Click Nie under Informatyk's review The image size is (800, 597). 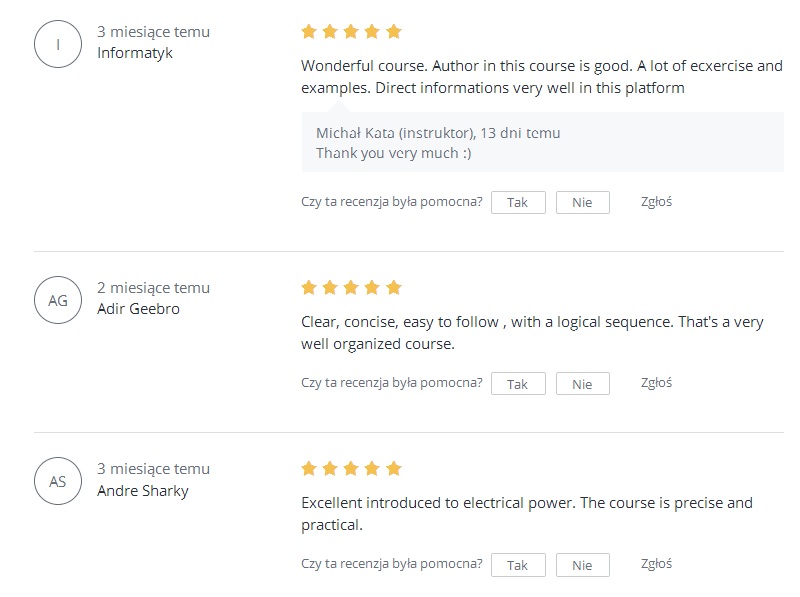(582, 203)
